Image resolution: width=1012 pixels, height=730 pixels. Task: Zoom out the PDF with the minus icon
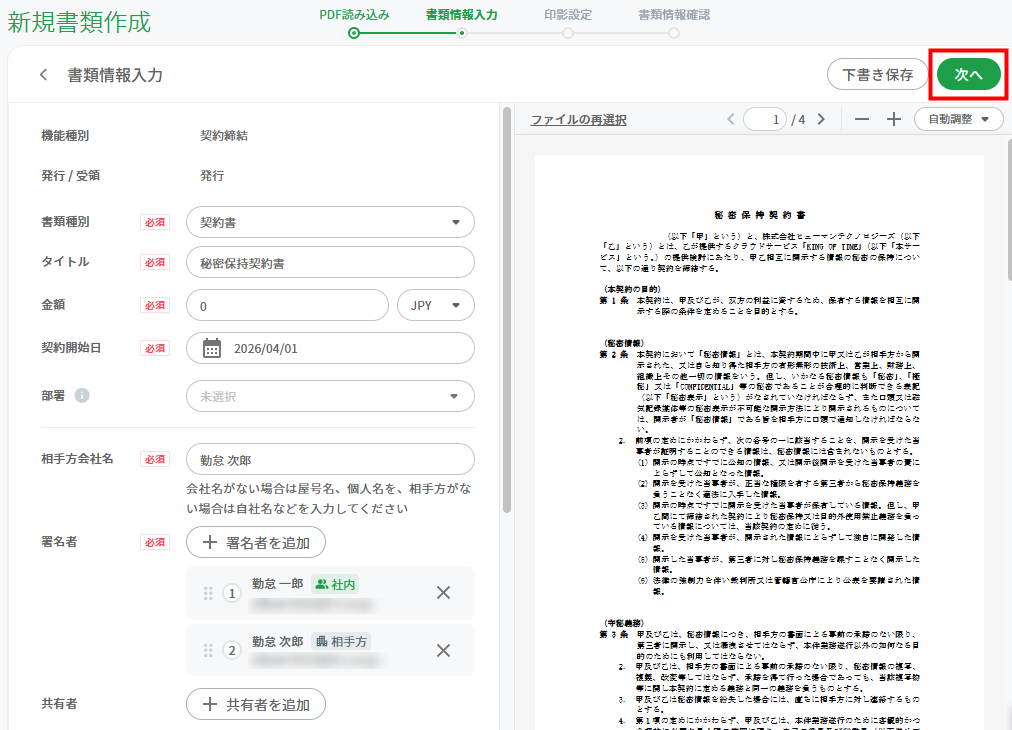862,119
